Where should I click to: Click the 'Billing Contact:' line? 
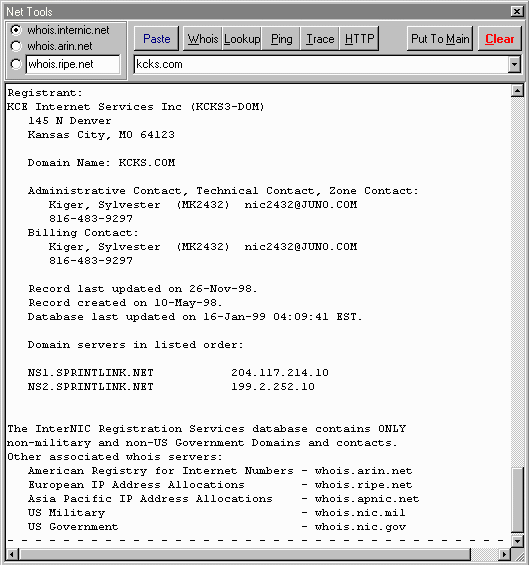[x=83, y=233]
